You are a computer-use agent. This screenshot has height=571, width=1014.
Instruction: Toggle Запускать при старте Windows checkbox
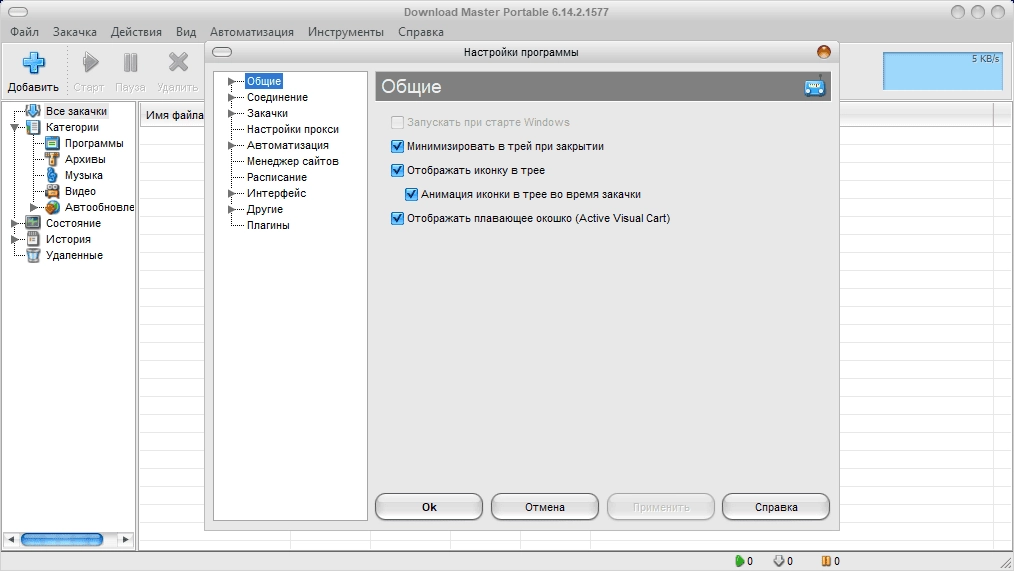(397, 122)
